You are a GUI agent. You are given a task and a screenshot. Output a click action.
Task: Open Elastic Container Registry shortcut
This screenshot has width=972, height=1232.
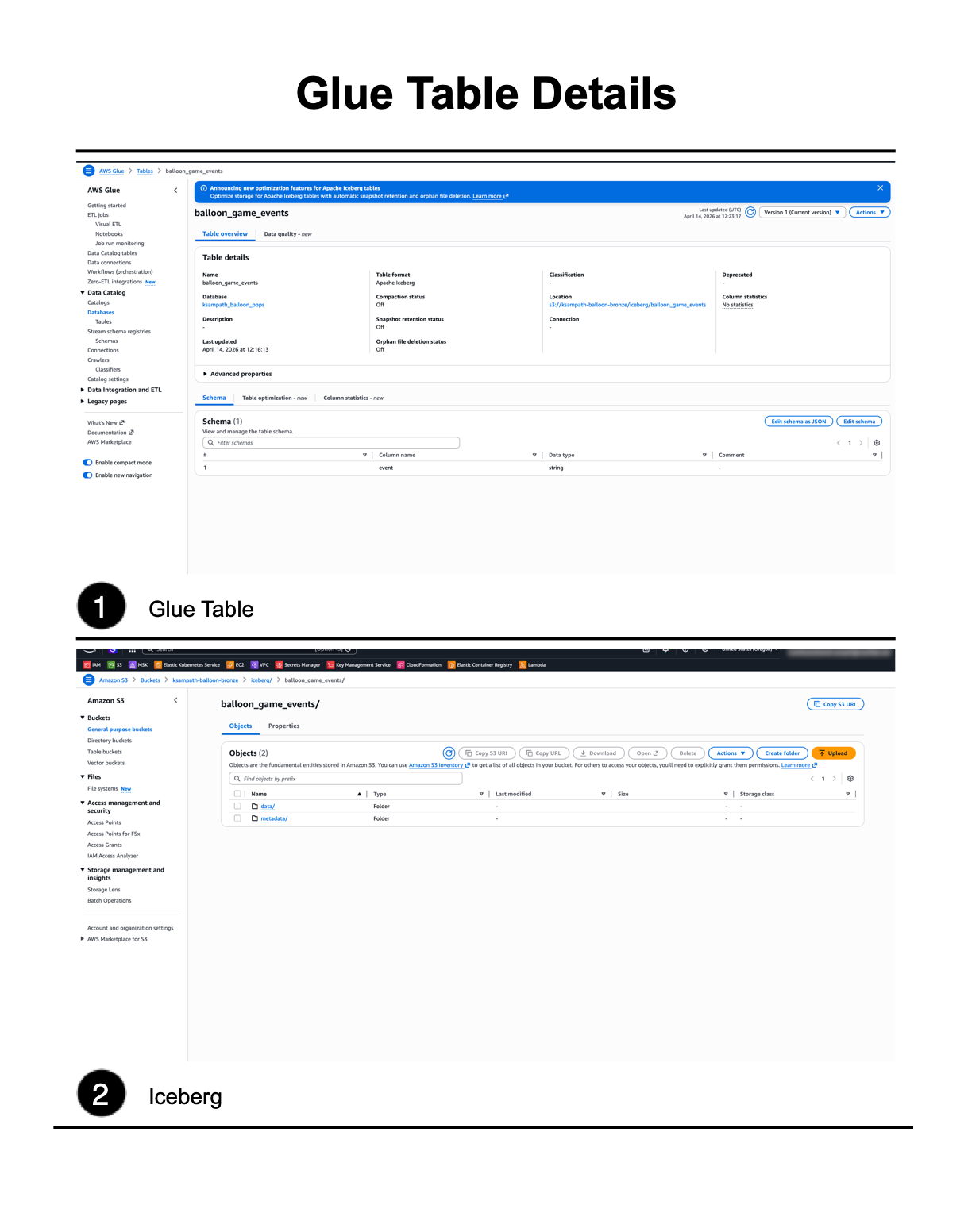point(480,665)
